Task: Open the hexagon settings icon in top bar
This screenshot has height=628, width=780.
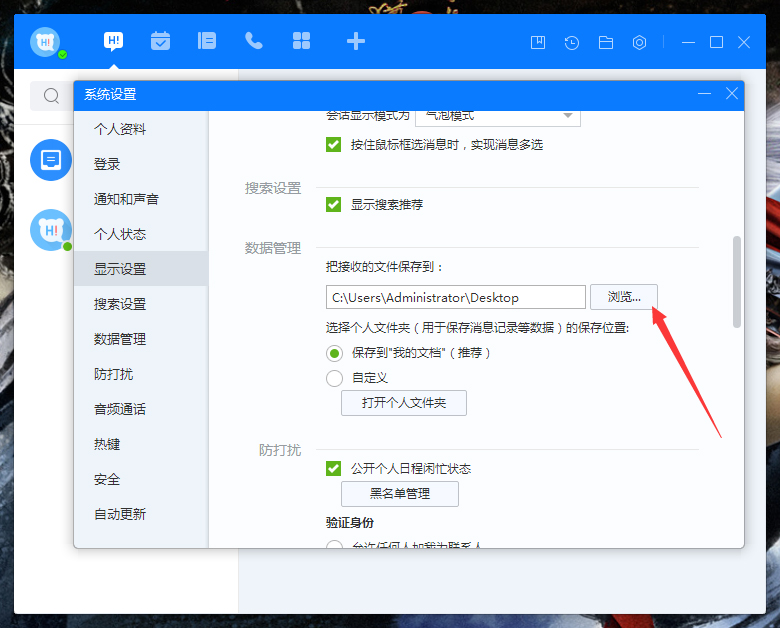Action: (x=640, y=43)
